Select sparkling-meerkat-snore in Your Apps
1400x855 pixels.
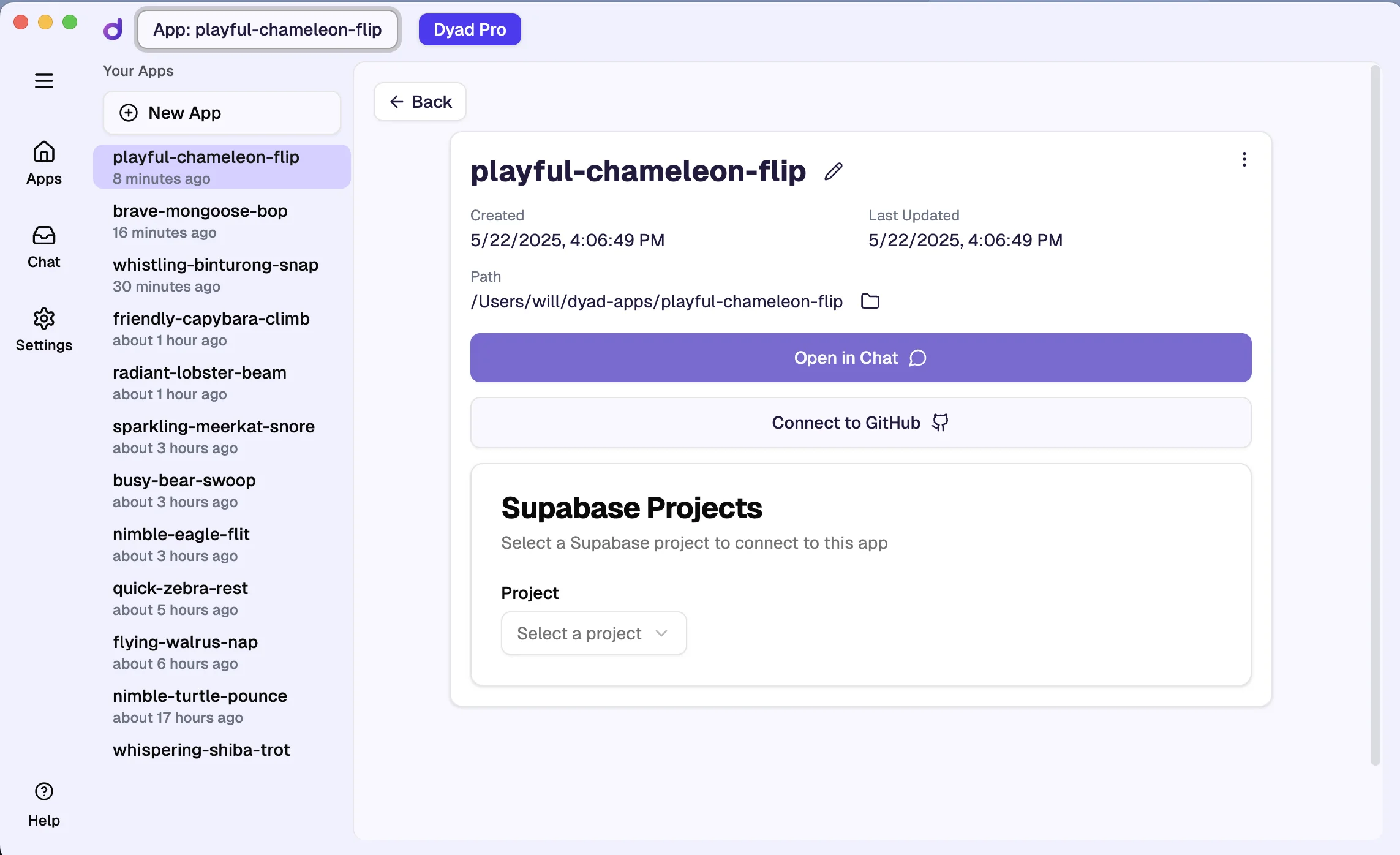coord(214,436)
